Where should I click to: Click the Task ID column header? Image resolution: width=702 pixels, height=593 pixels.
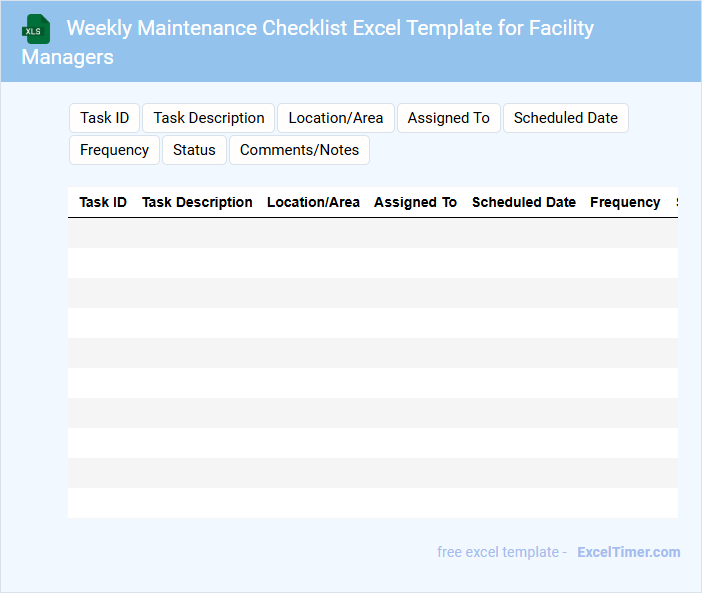point(103,202)
